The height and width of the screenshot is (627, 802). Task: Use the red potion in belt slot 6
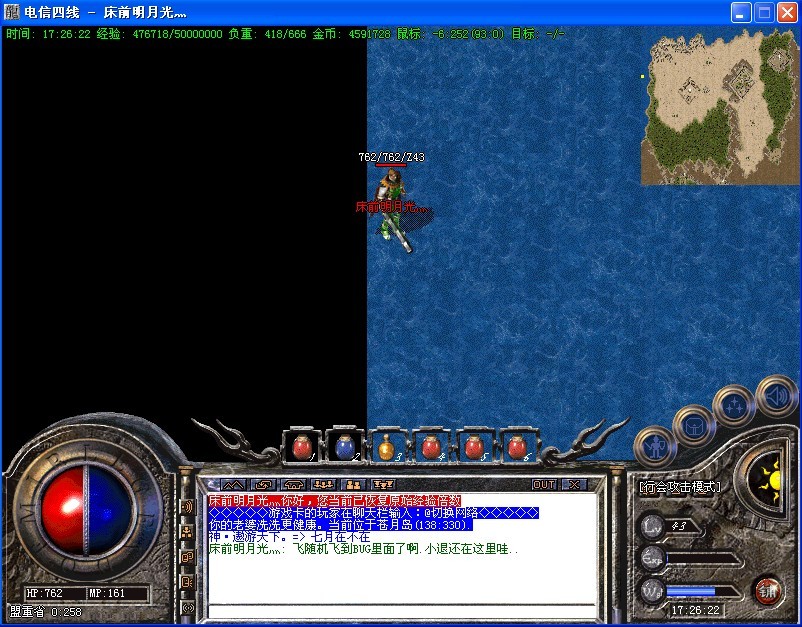pyautogui.click(x=518, y=448)
